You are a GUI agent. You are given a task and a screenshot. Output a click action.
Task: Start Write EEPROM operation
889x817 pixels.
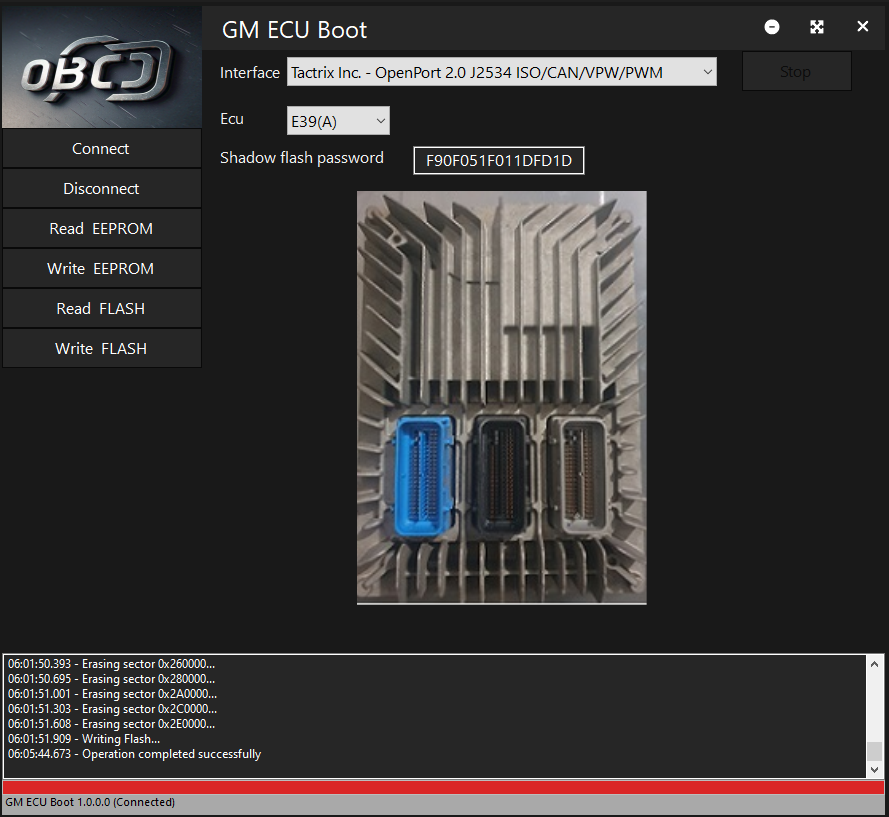[x=102, y=268]
